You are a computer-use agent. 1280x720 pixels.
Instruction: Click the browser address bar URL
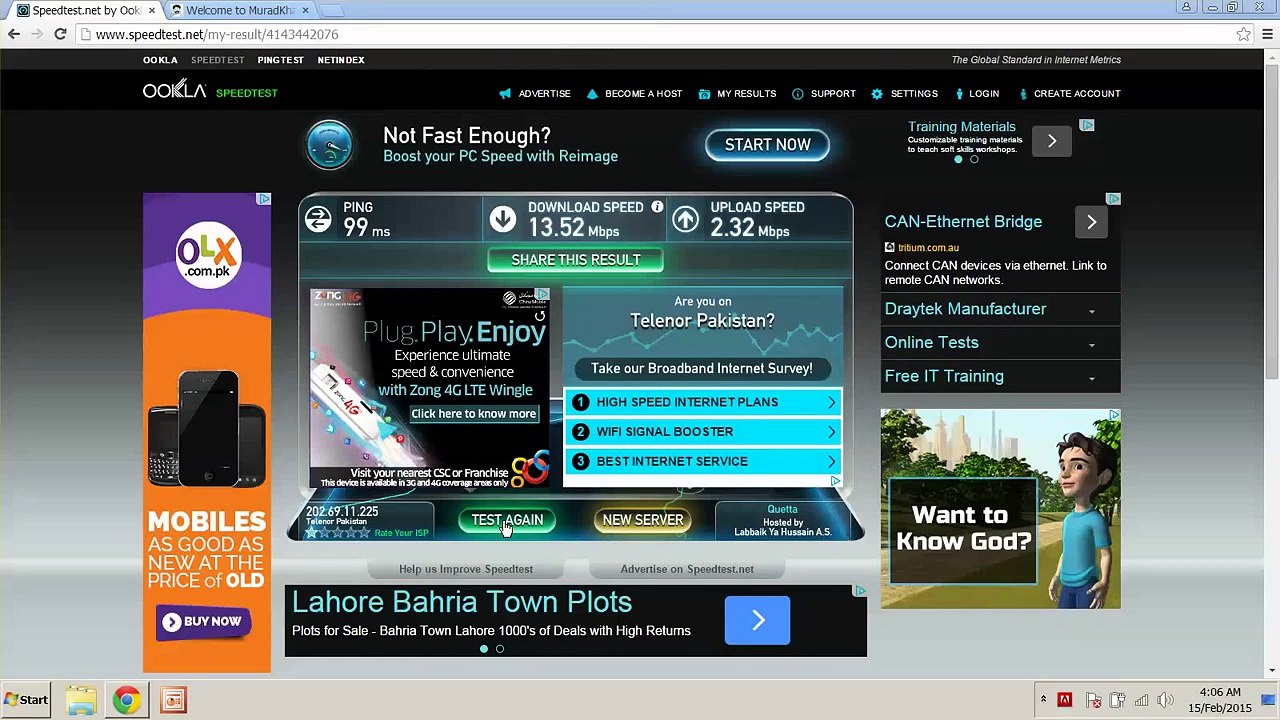tap(217, 34)
